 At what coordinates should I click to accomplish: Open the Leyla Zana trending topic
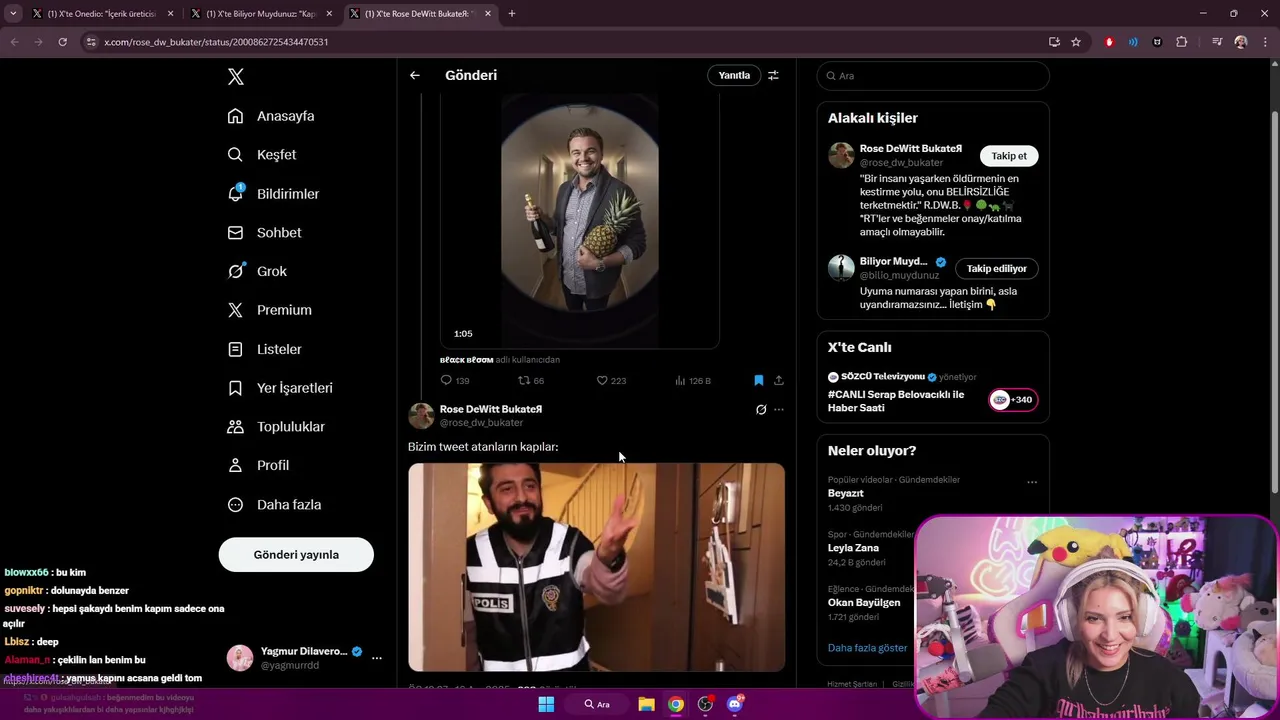pyautogui.click(x=853, y=548)
